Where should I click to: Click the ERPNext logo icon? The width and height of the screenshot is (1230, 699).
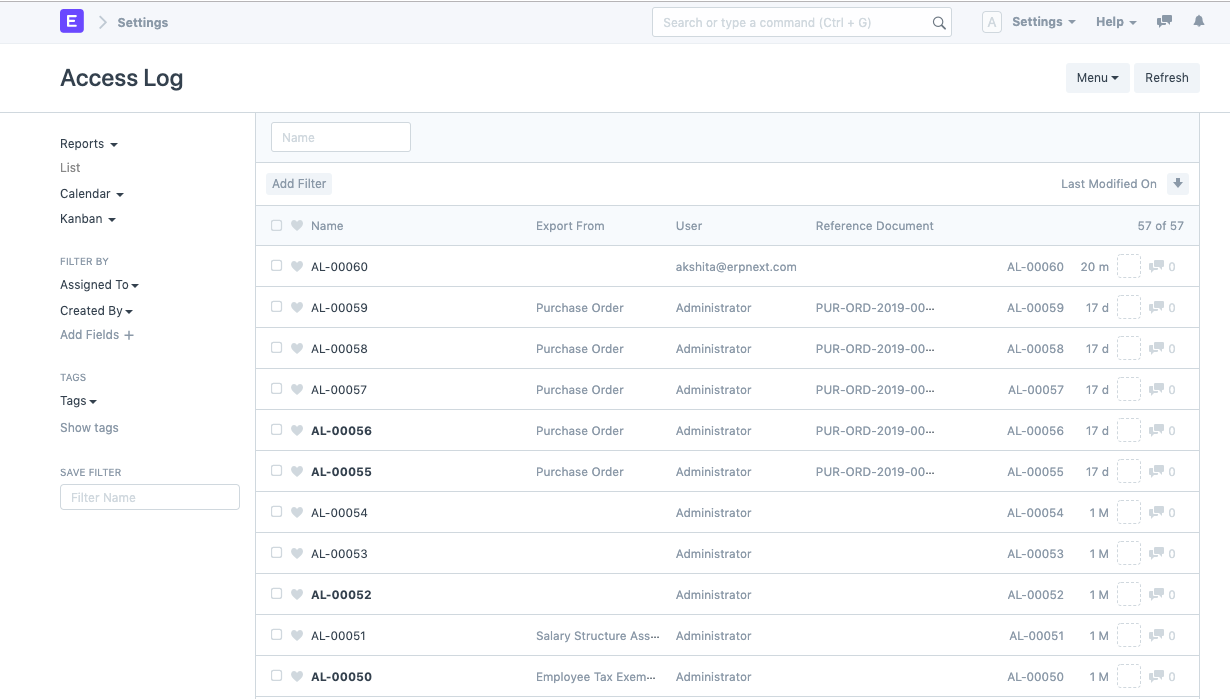[x=71, y=21]
